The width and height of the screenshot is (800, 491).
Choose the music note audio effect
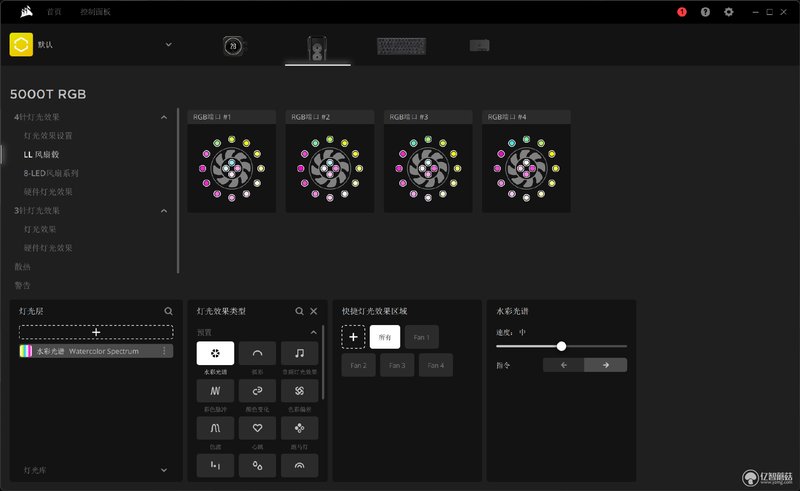point(299,353)
